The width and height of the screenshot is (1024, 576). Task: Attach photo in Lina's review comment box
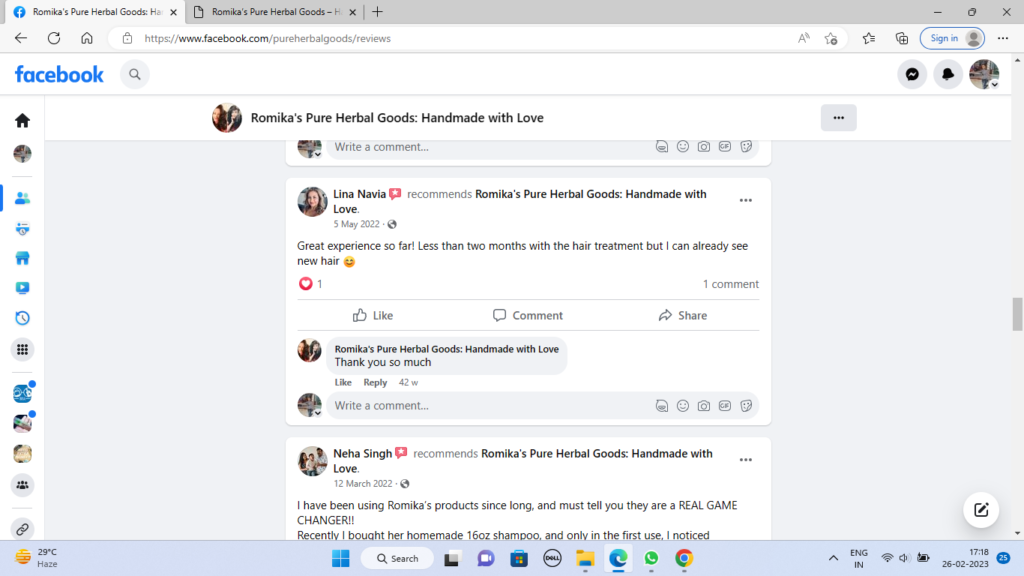[703, 406]
